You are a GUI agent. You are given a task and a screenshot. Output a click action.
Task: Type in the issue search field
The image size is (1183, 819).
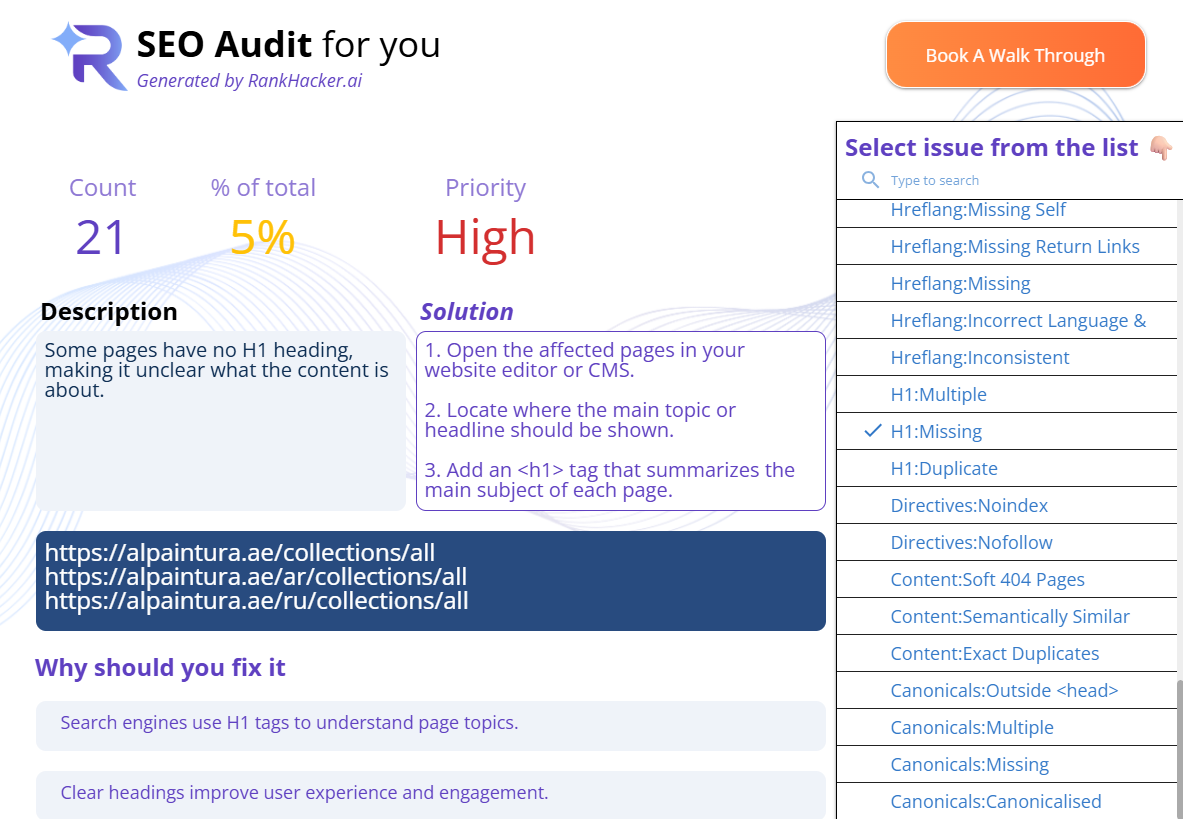[x=1000, y=181]
